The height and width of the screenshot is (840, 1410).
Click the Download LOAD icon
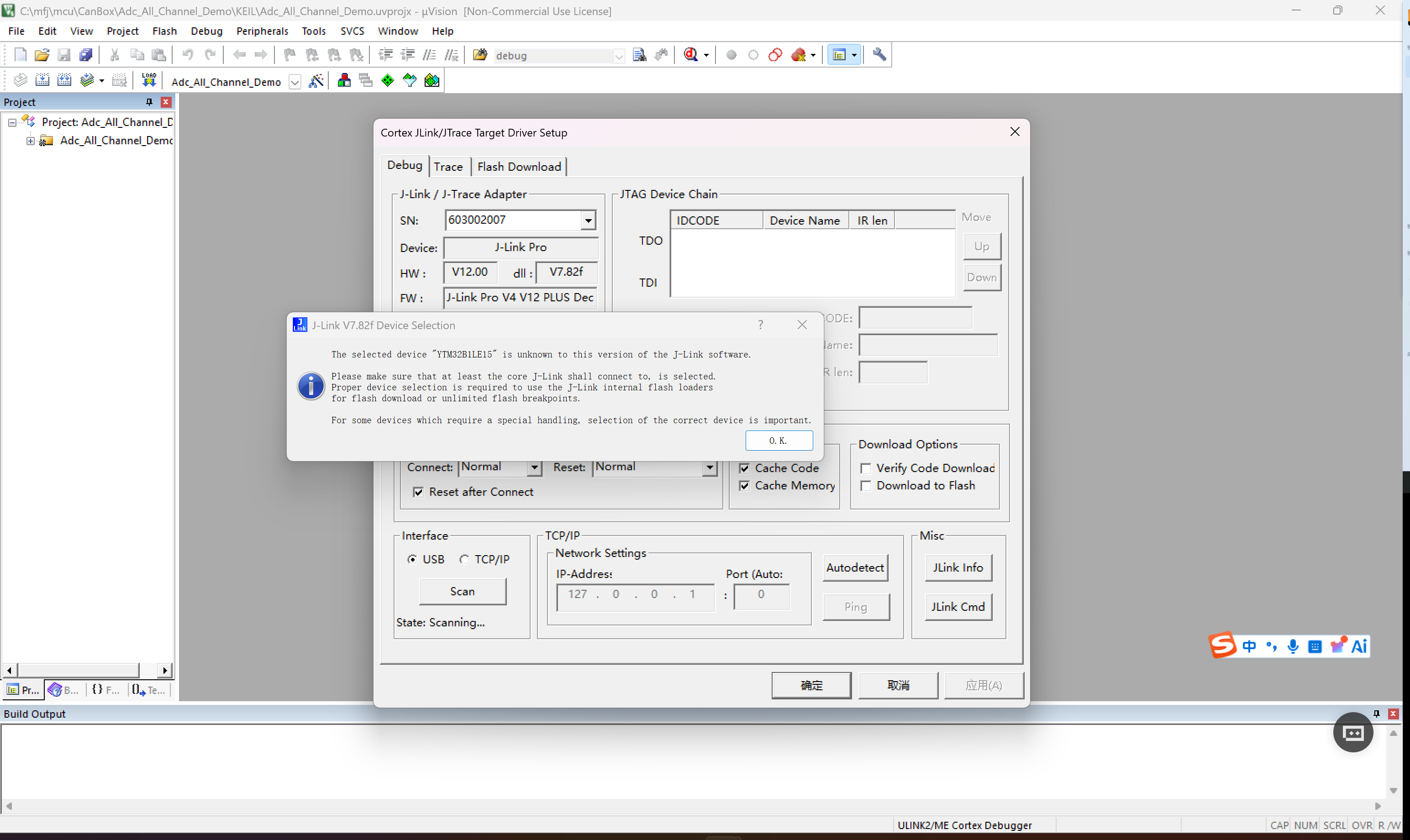149,80
